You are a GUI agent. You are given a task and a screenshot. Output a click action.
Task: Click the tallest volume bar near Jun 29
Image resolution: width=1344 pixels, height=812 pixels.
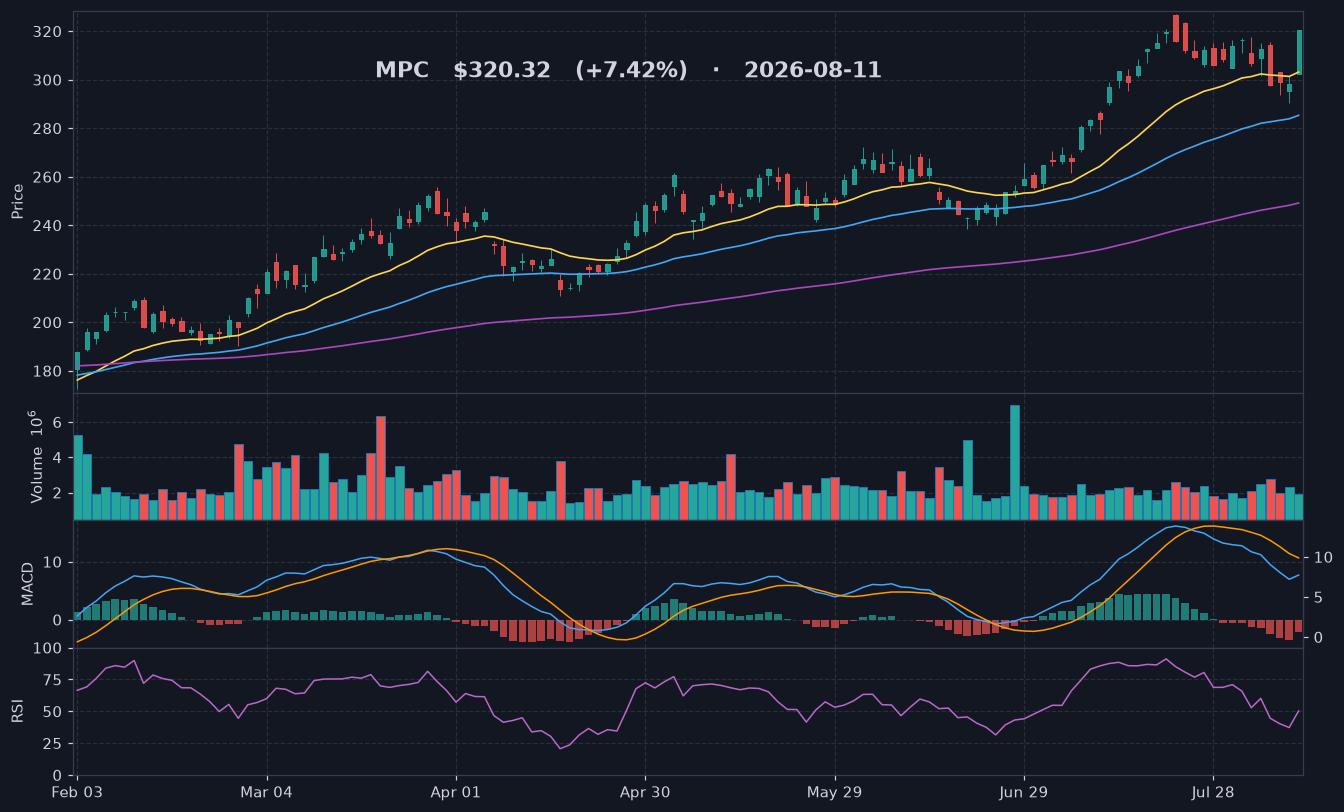[x=1015, y=462]
